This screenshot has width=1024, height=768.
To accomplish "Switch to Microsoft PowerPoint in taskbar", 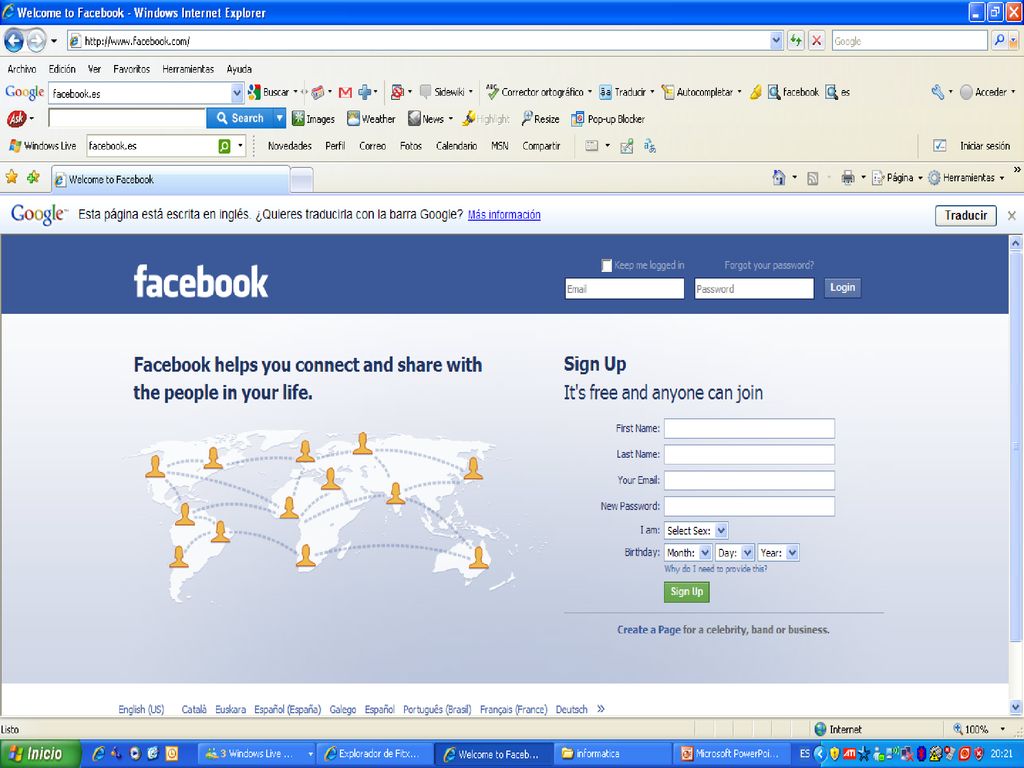I will [x=731, y=754].
